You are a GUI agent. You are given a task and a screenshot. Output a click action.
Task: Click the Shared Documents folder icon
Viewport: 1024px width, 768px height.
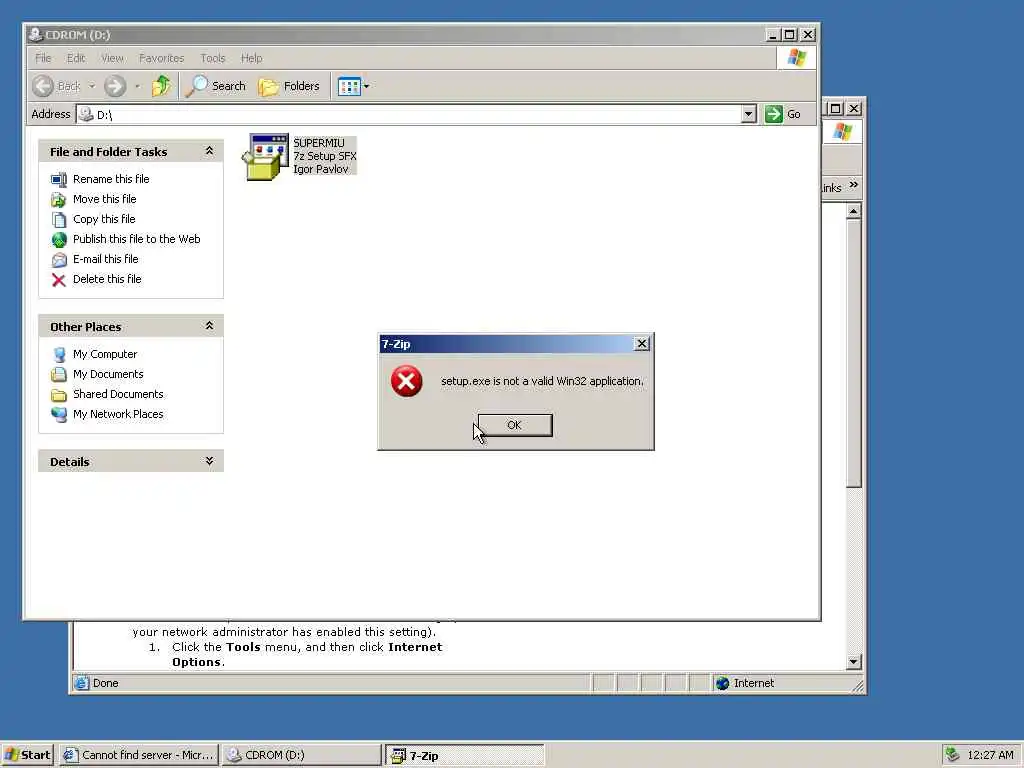pyautogui.click(x=59, y=395)
